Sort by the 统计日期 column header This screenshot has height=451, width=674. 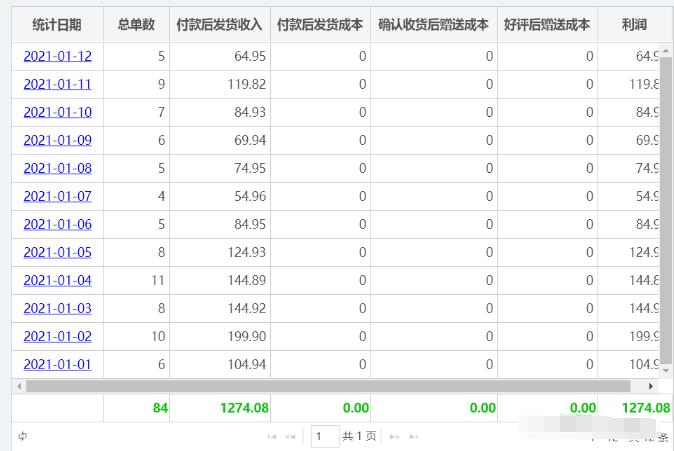tap(57, 24)
